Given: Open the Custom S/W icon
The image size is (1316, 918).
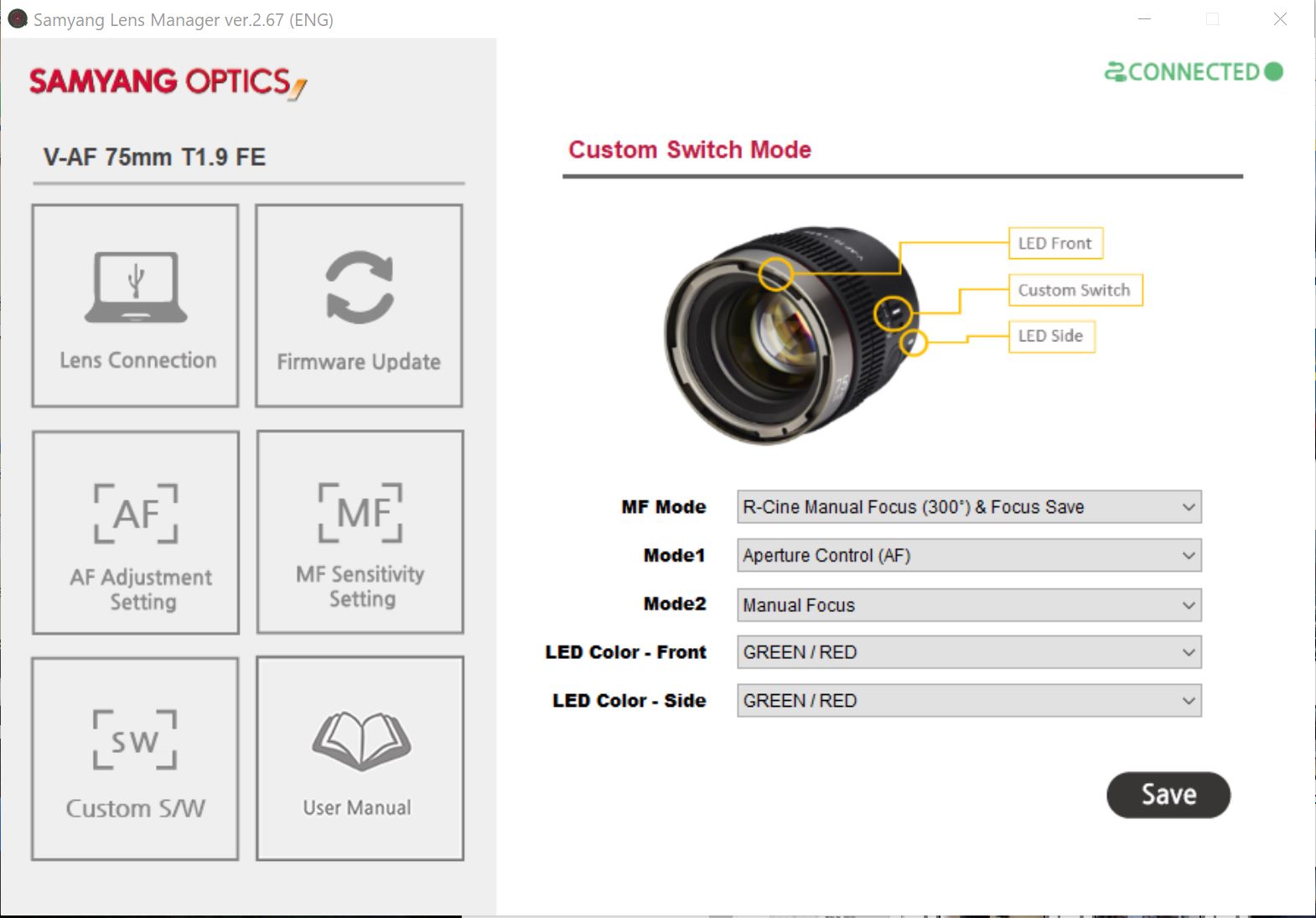Looking at the screenshot, I should 135,740.
